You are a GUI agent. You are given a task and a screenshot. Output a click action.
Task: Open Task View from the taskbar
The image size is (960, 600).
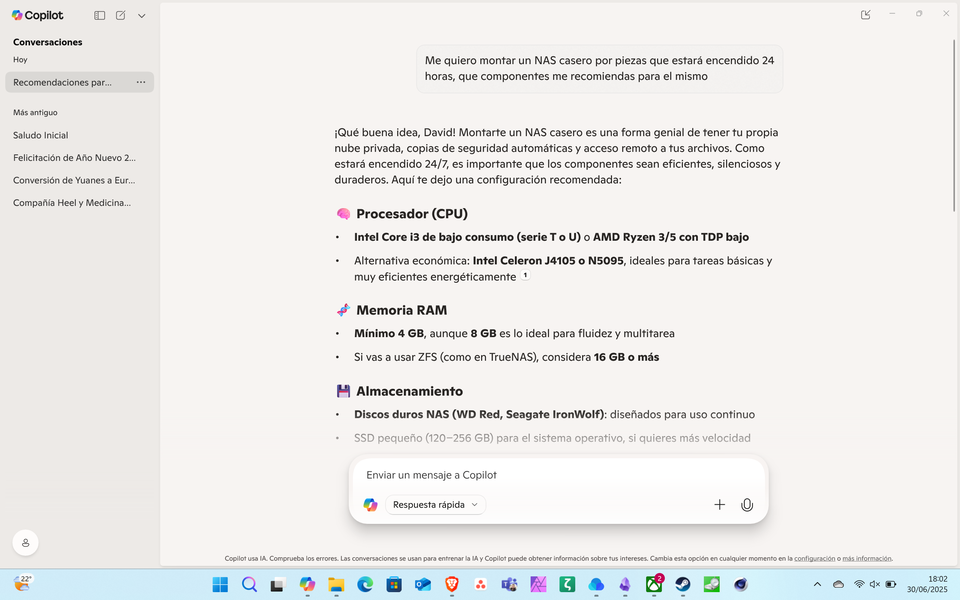pos(278,585)
